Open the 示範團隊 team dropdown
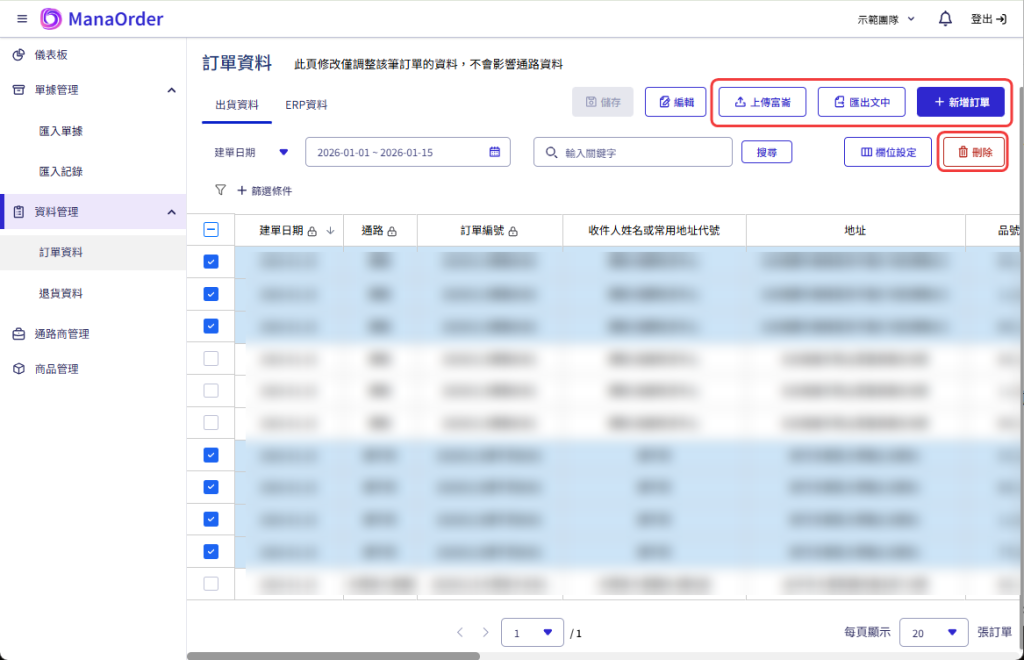 (886, 19)
